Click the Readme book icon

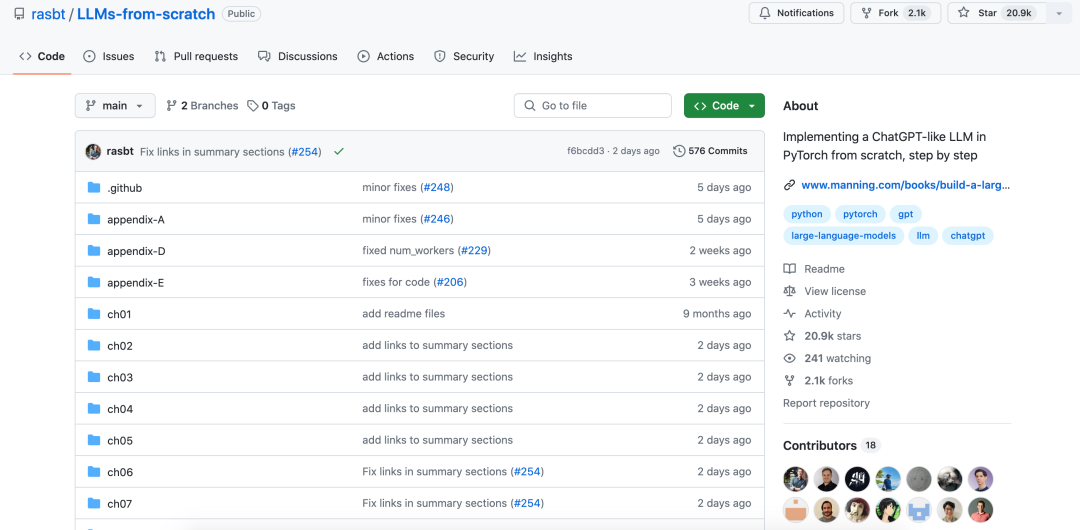(789, 269)
